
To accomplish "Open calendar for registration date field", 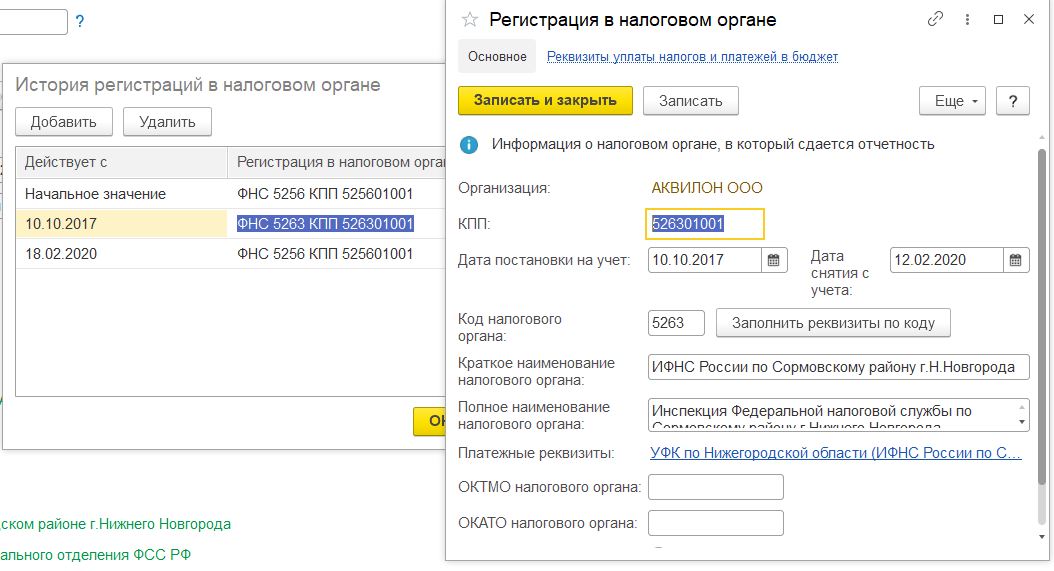I will [773, 260].
